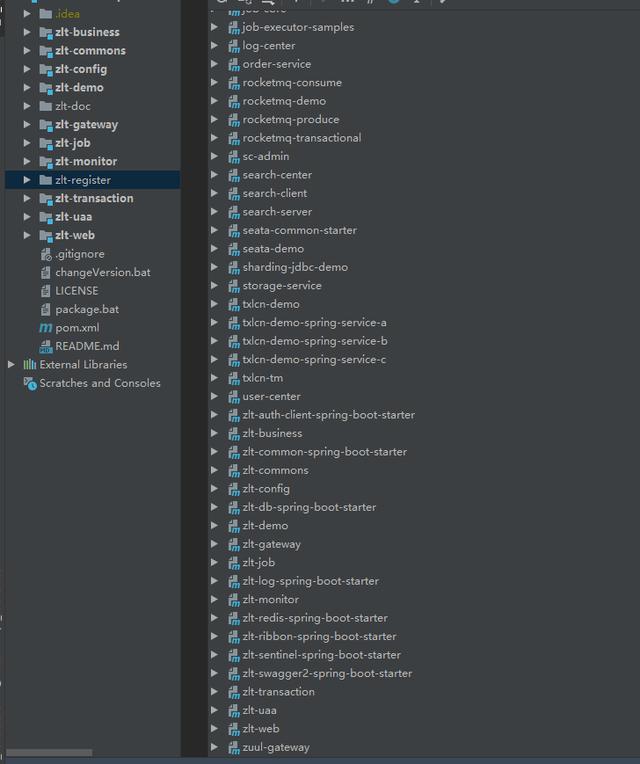Screen dimensions: 640x764
Task: Select zlt-log-spring-boot-starter module
Action: click(310, 581)
